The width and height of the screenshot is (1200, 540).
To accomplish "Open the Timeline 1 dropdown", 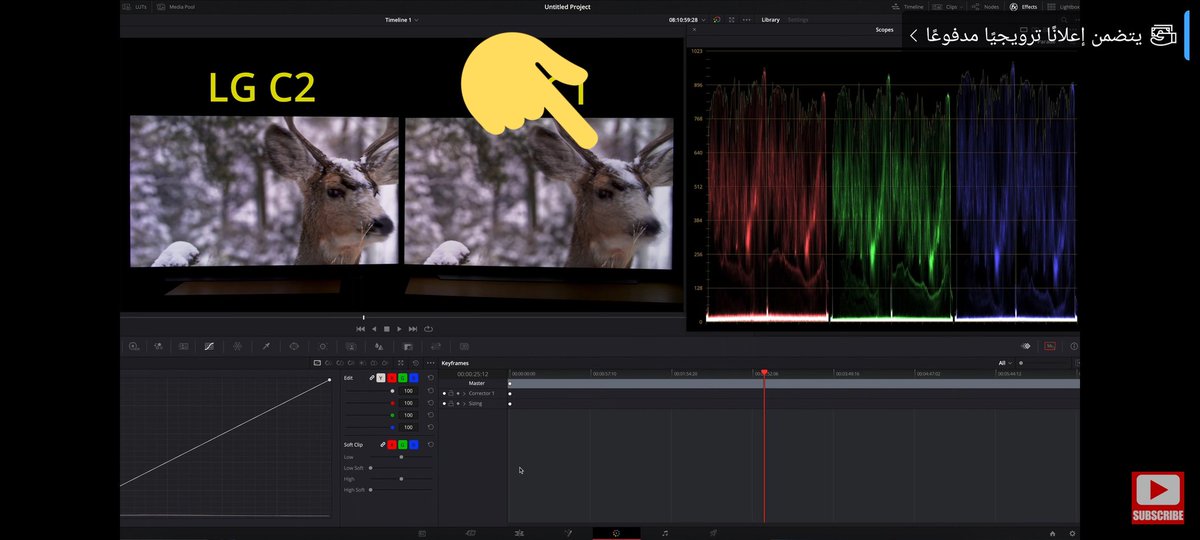I will (x=402, y=20).
